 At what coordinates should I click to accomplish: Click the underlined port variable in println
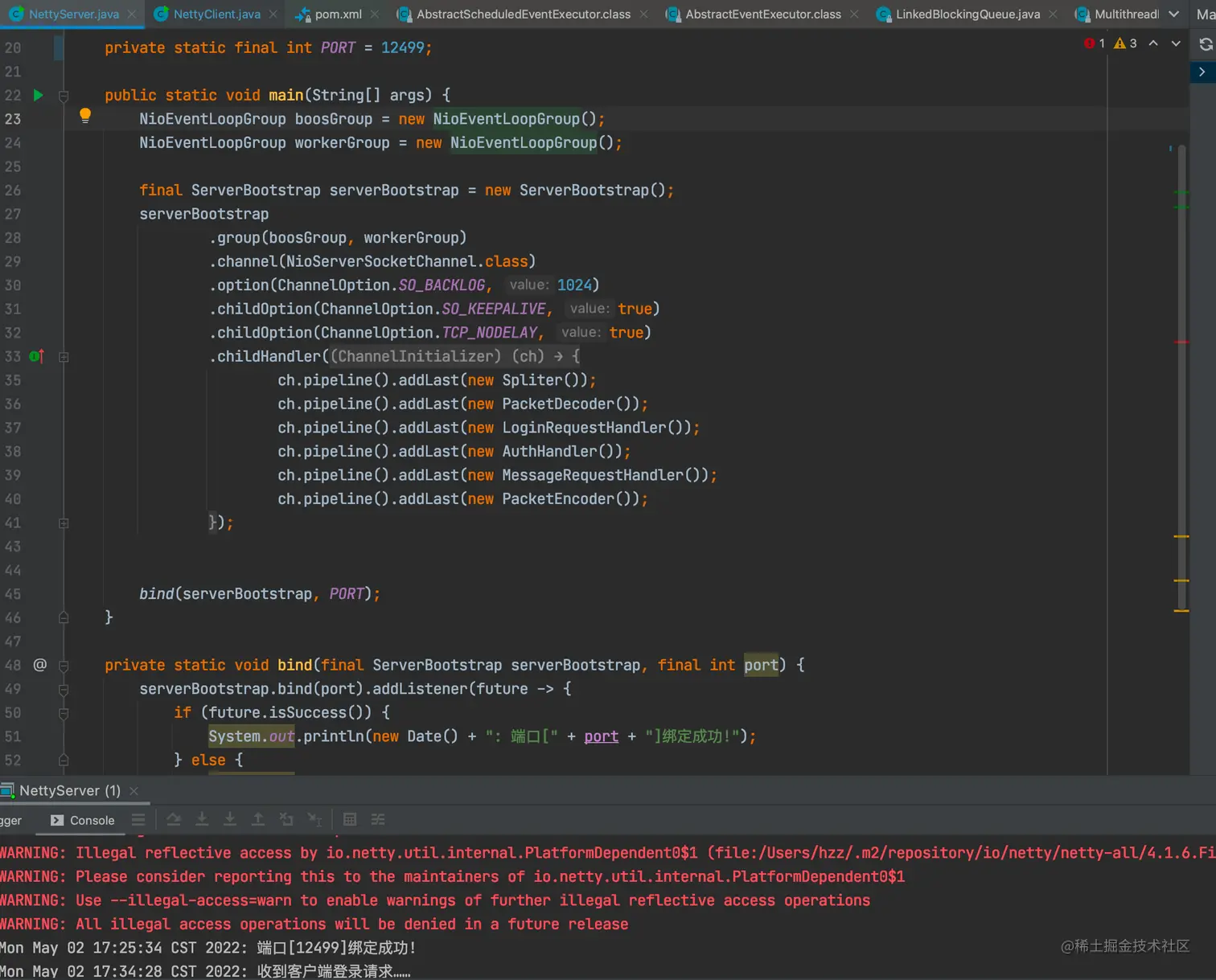pyautogui.click(x=602, y=736)
